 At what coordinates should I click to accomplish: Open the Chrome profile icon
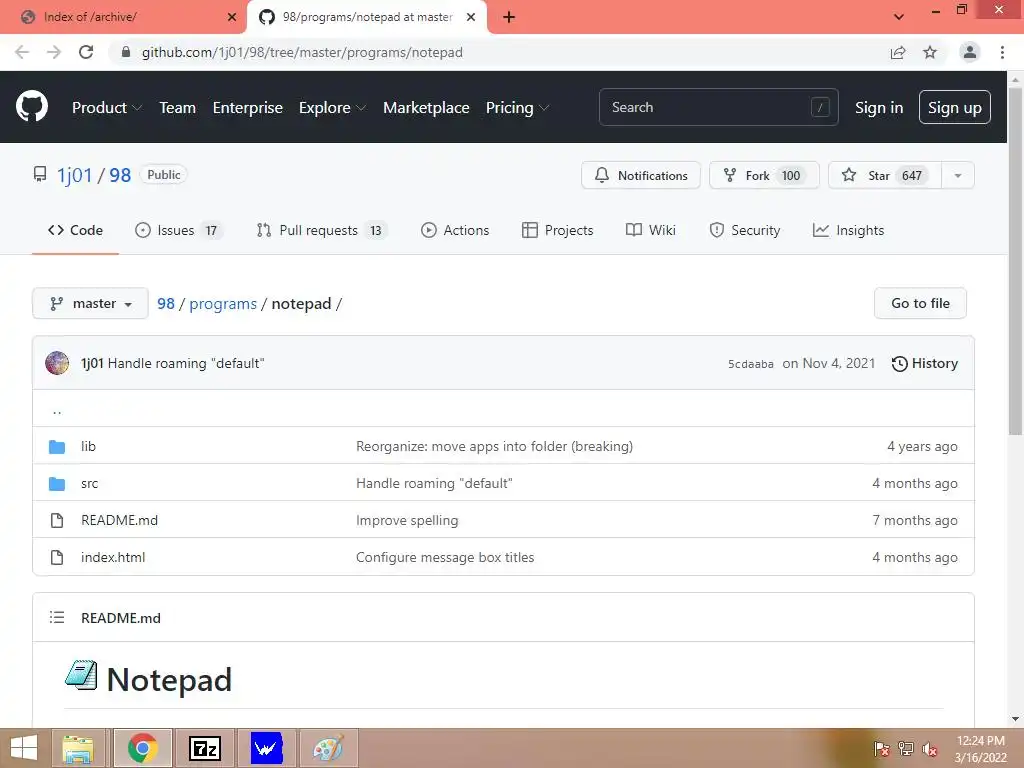point(970,52)
